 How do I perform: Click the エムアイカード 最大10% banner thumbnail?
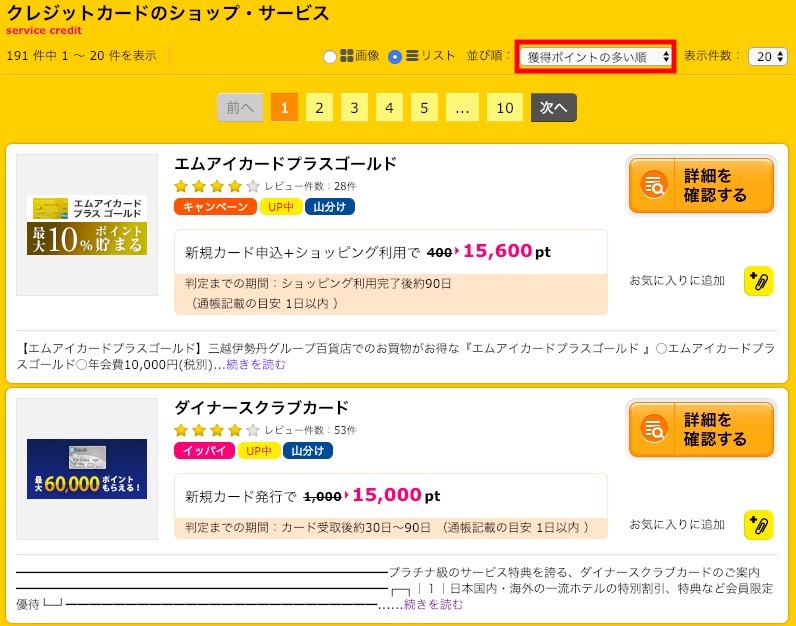(87, 225)
